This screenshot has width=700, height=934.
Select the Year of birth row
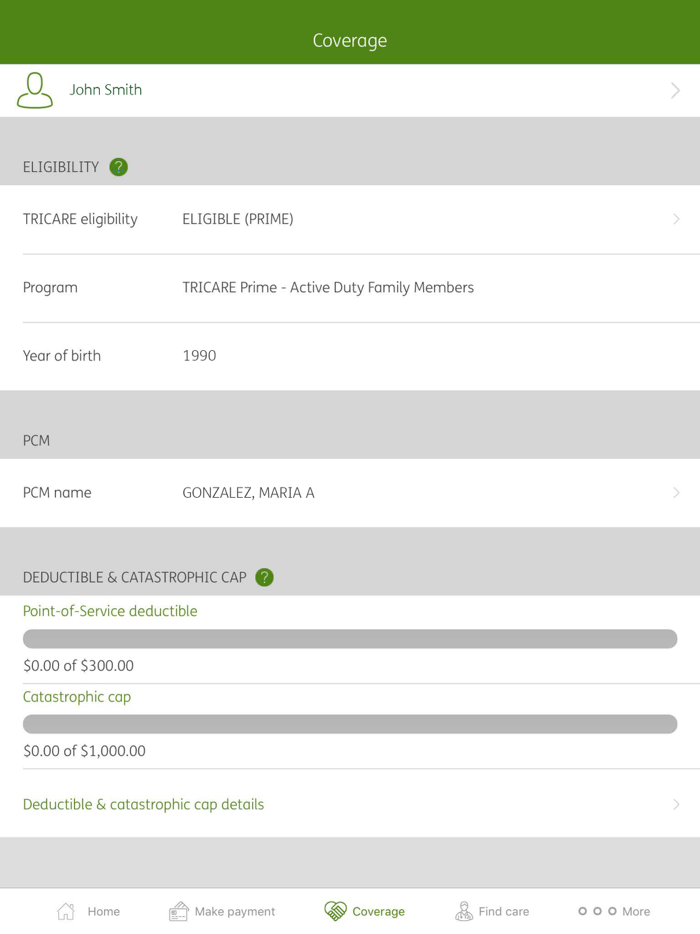click(x=350, y=355)
